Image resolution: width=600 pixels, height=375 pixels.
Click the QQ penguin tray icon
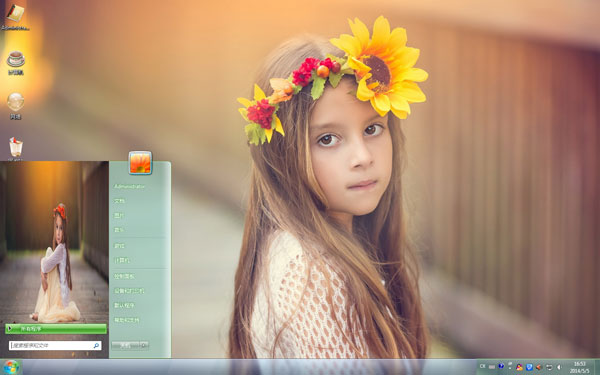click(519, 367)
